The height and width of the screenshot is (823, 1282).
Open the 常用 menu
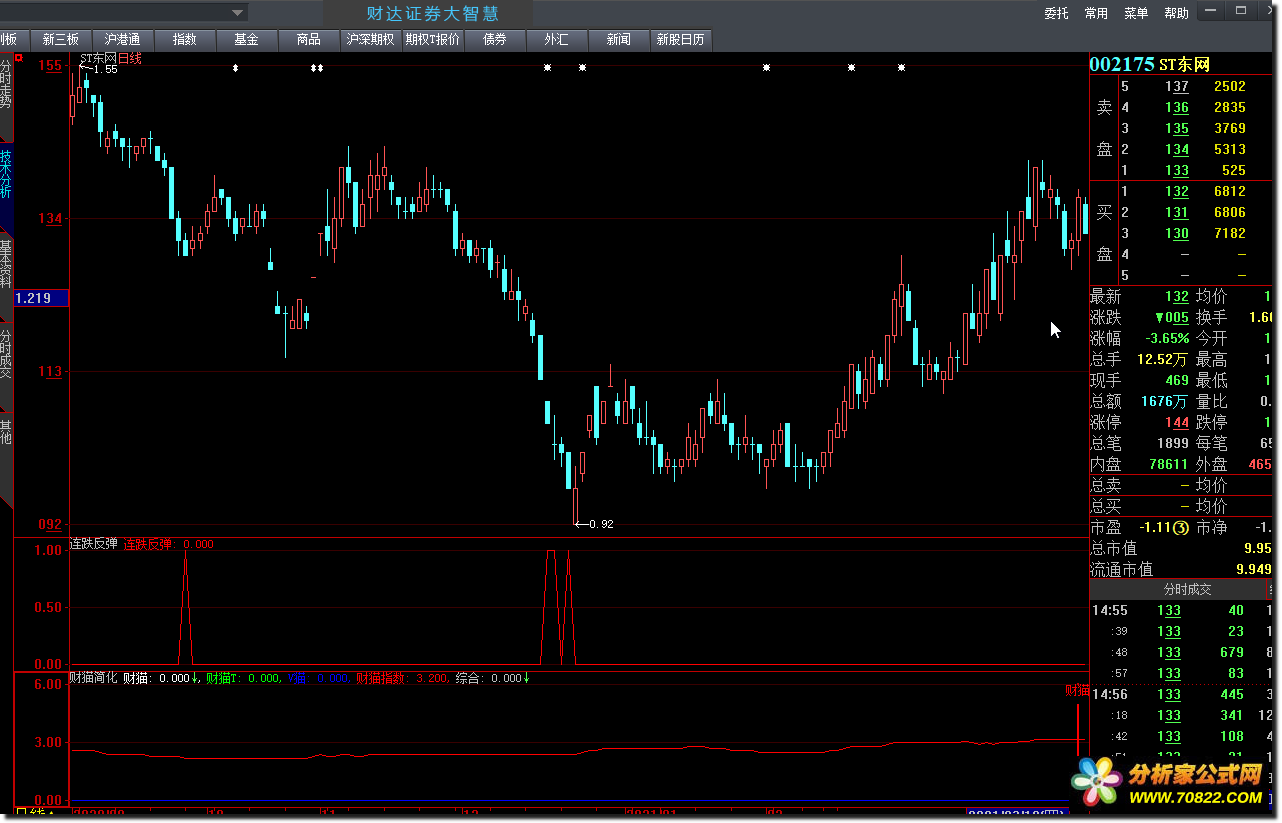point(1096,13)
